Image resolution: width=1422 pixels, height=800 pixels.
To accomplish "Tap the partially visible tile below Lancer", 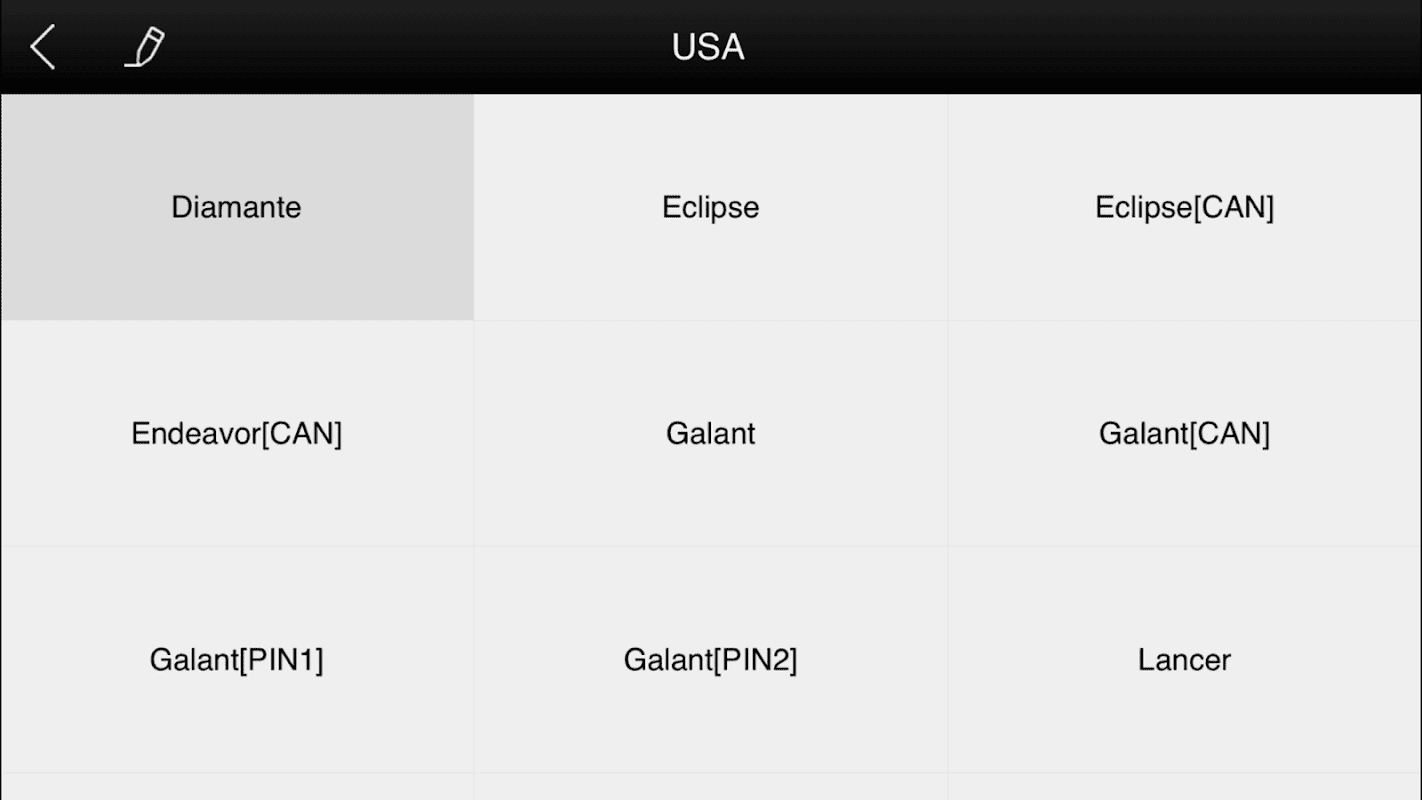I will point(1185,787).
